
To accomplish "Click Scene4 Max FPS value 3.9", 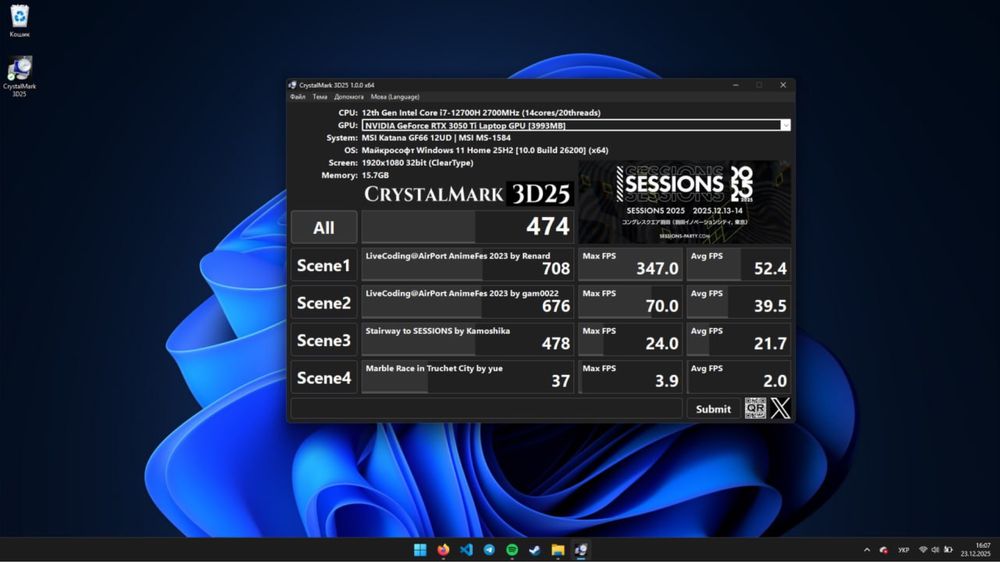I will pyautogui.click(x=667, y=381).
